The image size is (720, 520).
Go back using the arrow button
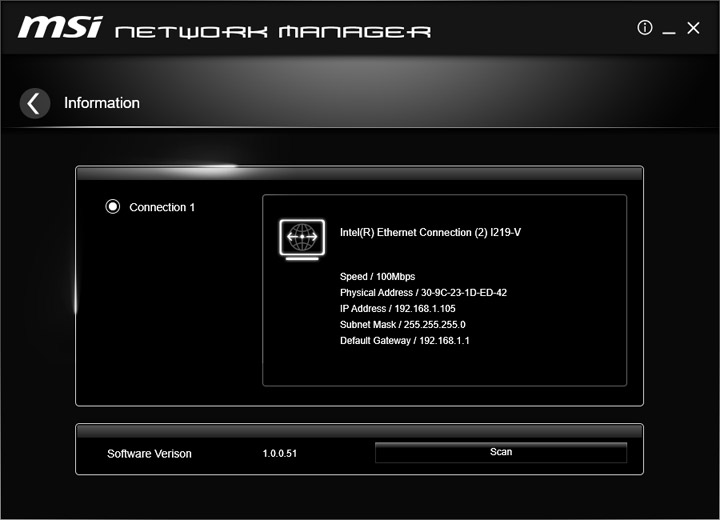35,103
